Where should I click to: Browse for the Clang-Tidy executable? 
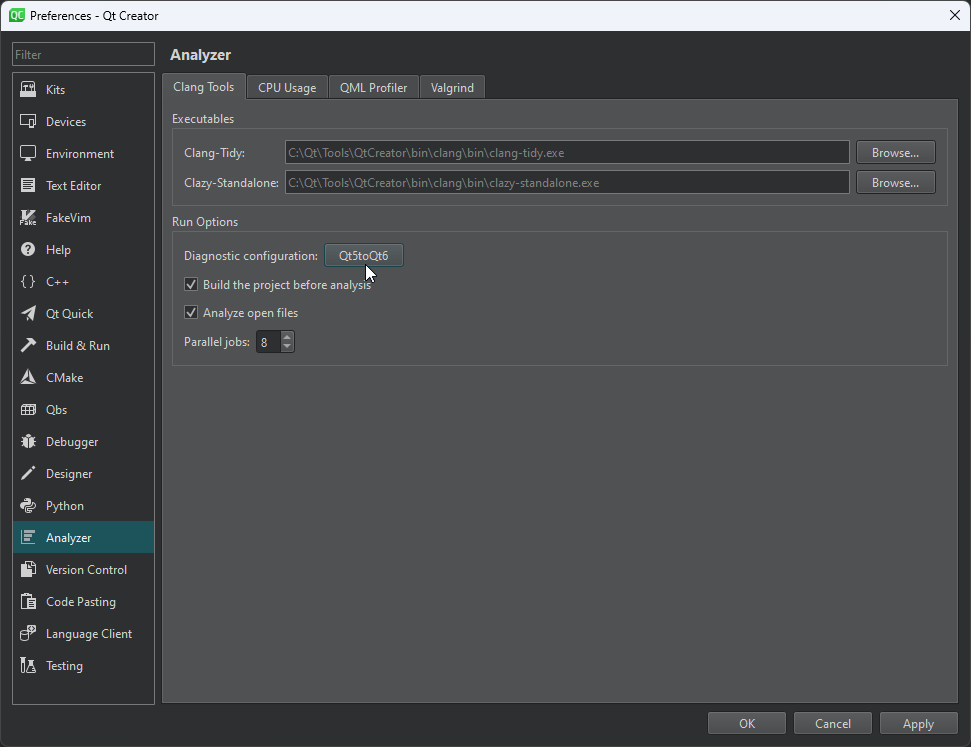[895, 153]
